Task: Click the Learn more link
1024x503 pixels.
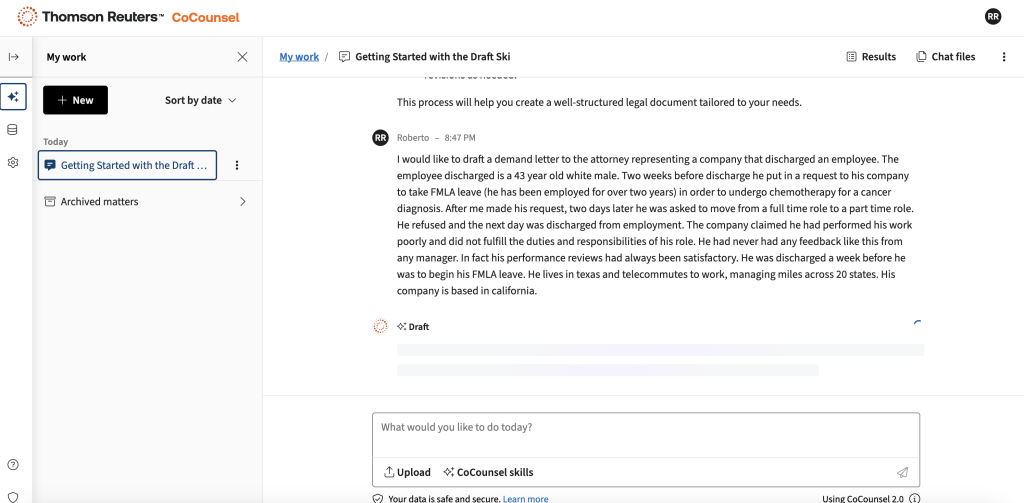Action: (525, 498)
